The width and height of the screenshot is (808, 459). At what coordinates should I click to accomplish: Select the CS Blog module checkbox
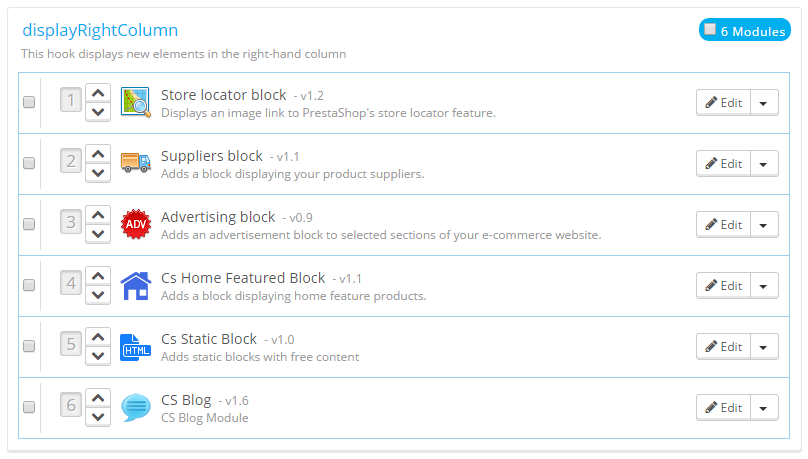29,407
